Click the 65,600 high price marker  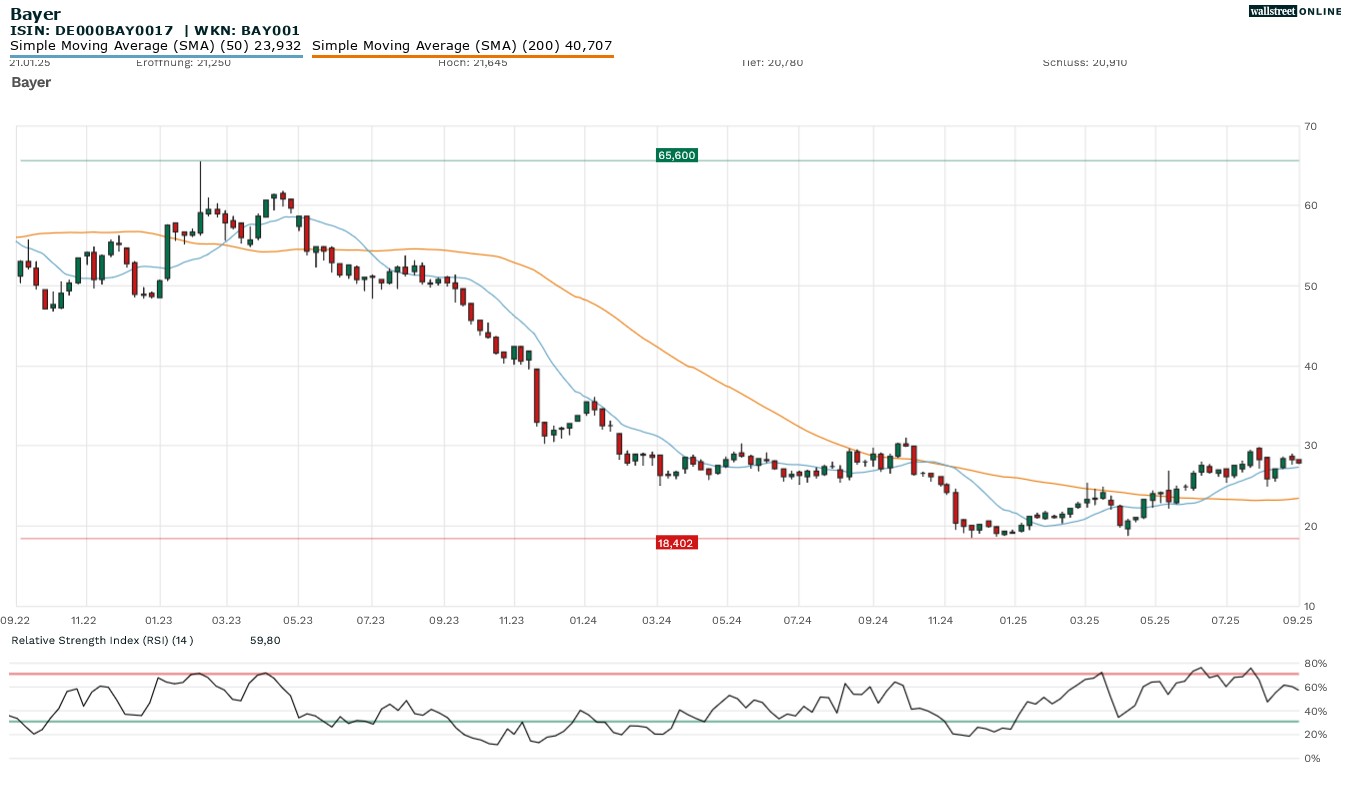click(x=676, y=155)
